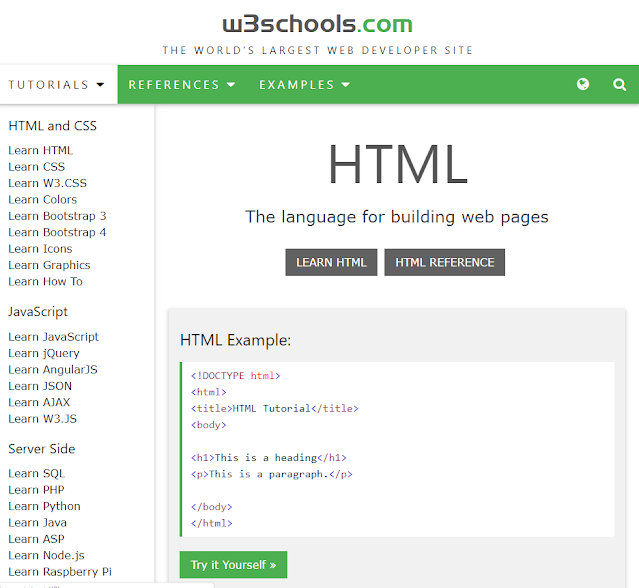639x588 pixels.
Task: Click the <title>HTML Tutorial</title> code line
Action: [275, 408]
